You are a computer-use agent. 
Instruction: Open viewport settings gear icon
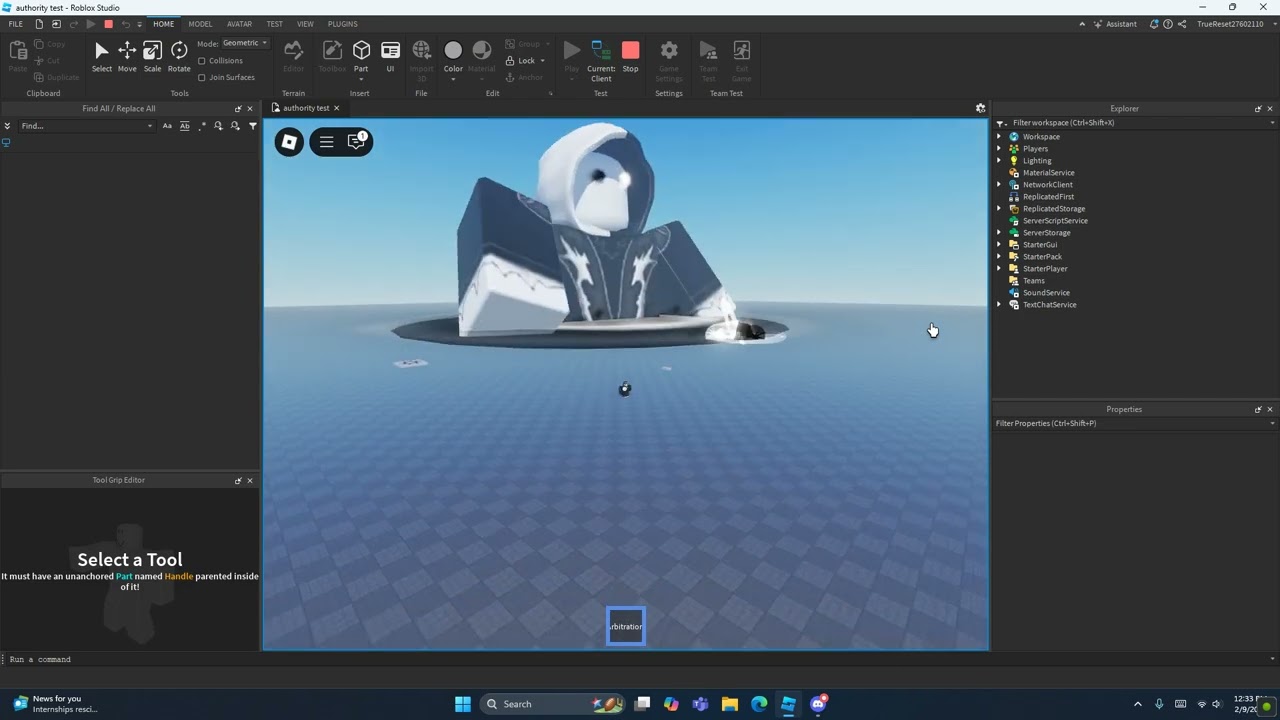[980, 108]
